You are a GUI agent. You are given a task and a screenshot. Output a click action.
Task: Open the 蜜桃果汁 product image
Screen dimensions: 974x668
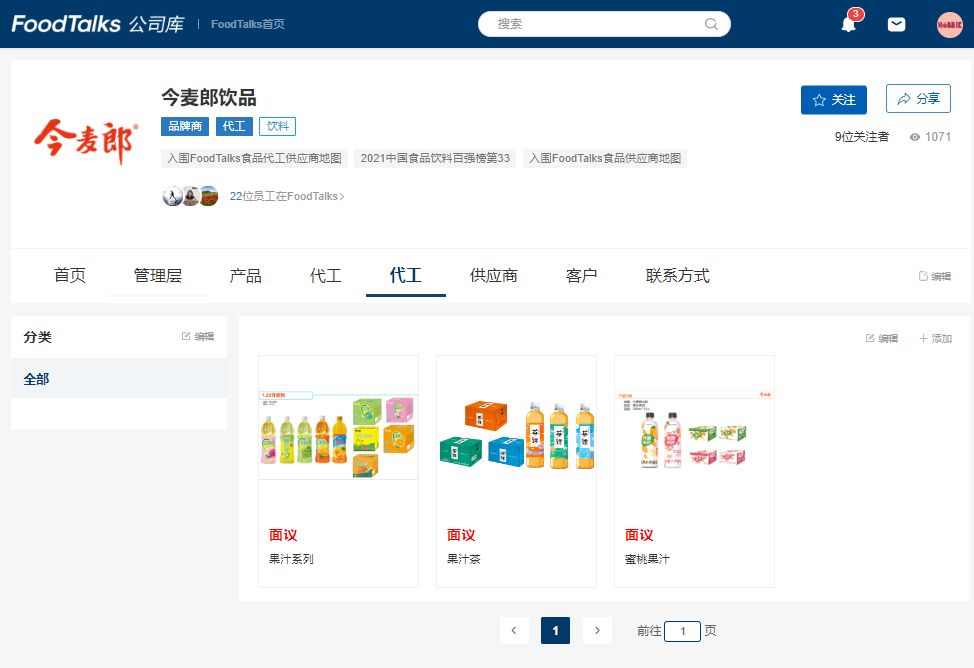coord(694,436)
